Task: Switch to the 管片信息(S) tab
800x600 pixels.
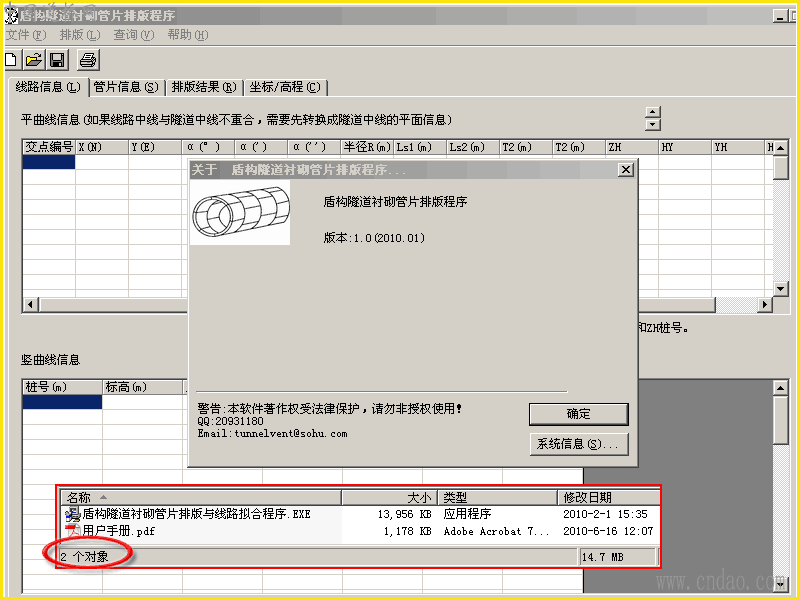Action: pyautogui.click(x=126, y=87)
